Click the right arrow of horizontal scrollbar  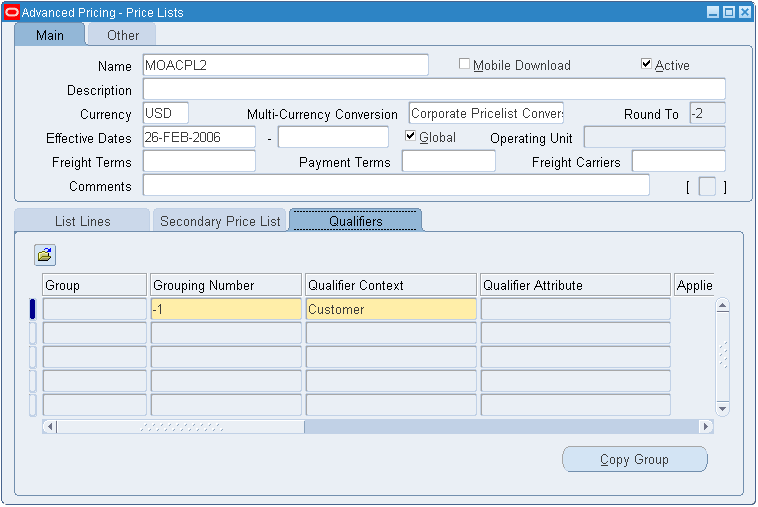click(x=706, y=427)
